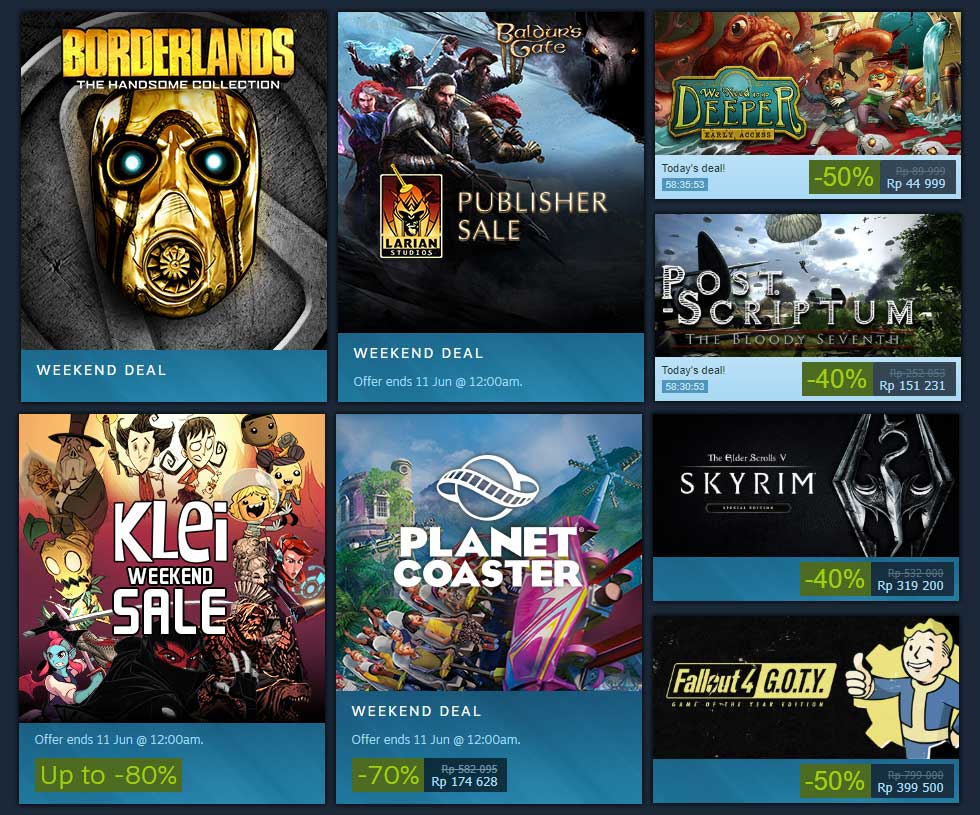Click the Borderlands Weekend Deal label
The height and width of the screenshot is (815, 980).
[x=102, y=370]
